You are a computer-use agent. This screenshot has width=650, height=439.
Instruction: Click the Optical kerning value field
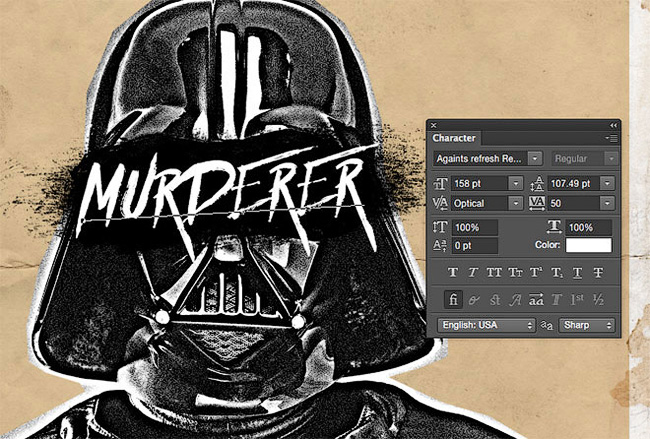coord(480,203)
